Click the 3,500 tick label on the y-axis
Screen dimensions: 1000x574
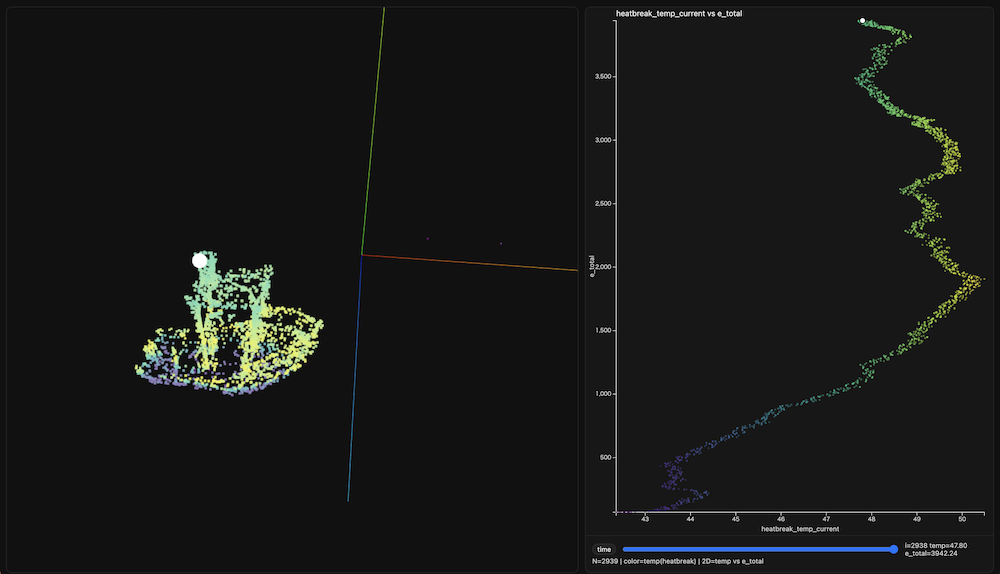[598, 76]
